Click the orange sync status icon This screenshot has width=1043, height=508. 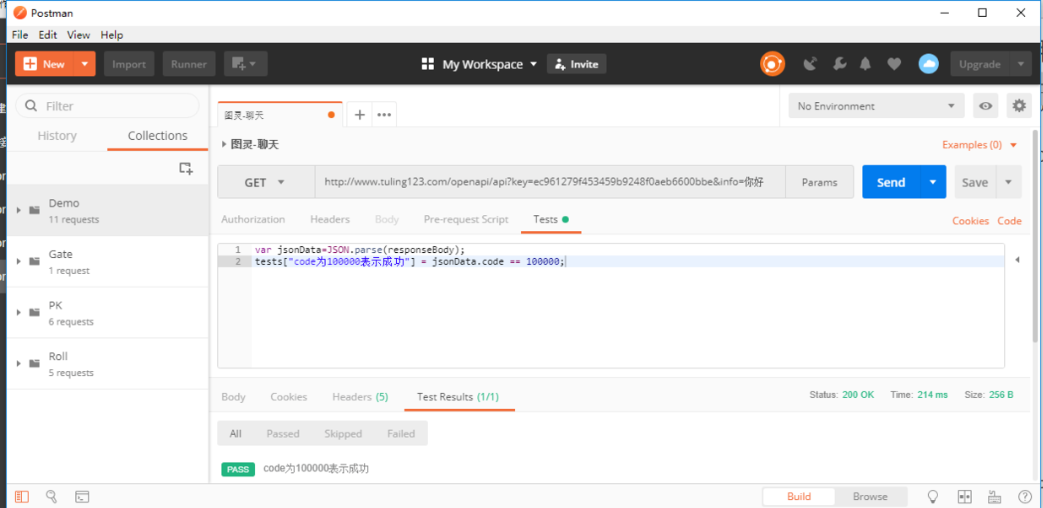[772, 64]
